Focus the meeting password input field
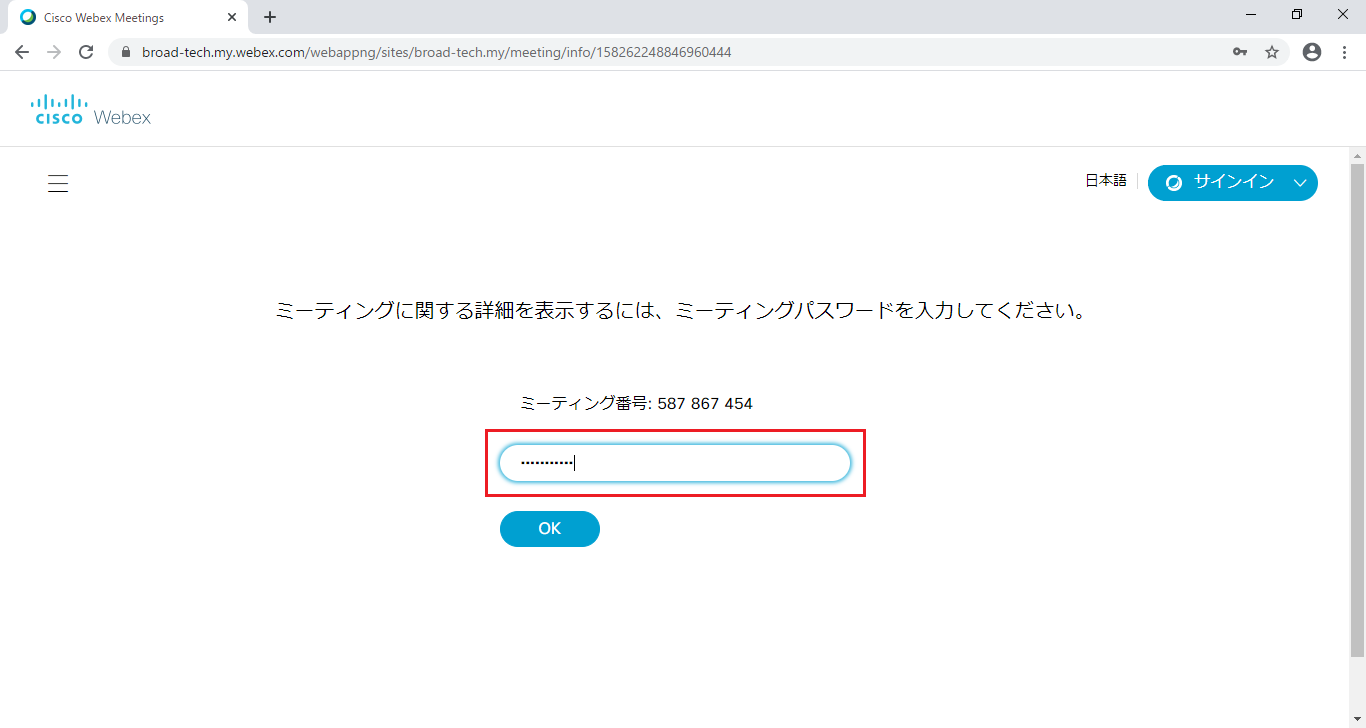The image size is (1366, 728). 675,463
